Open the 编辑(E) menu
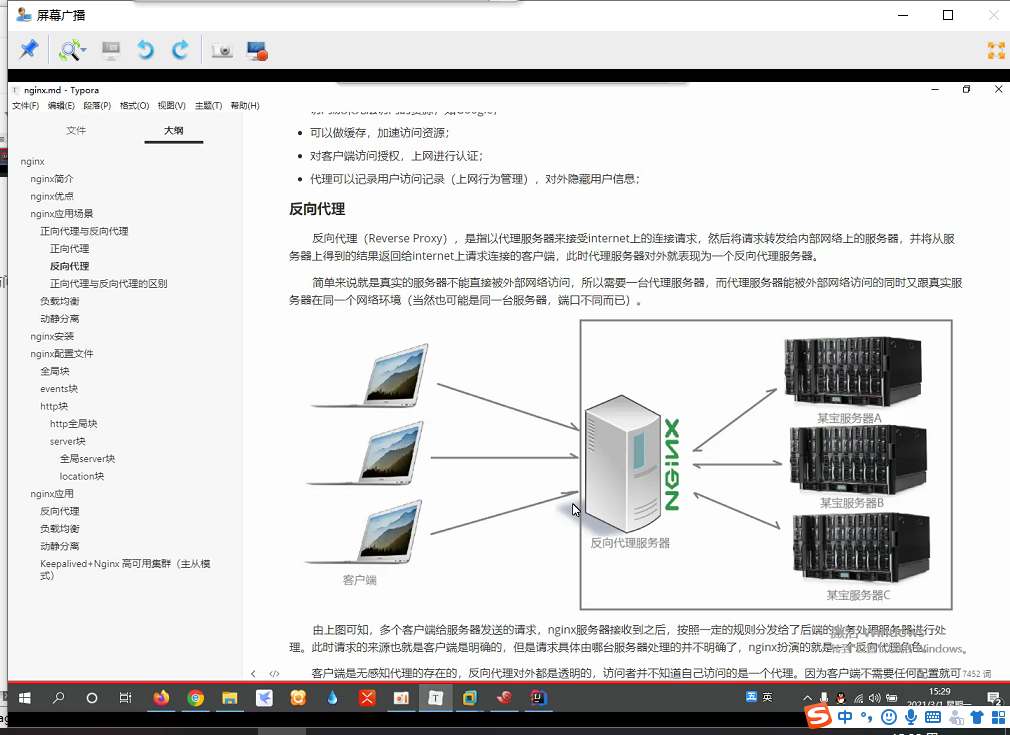1010x735 pixels. tap(61, 106)
